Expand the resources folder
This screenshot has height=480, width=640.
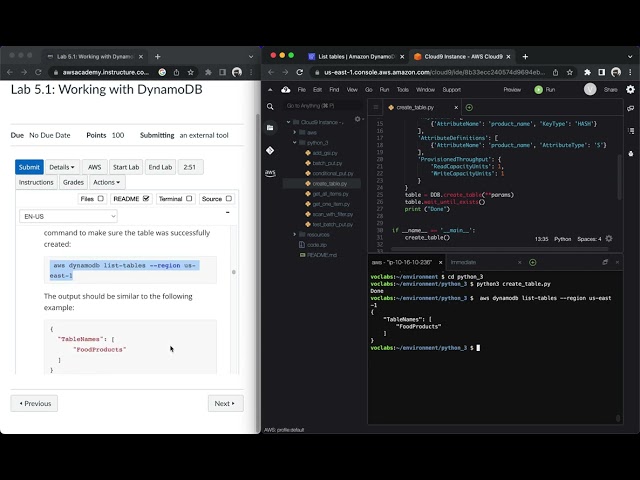pos(294,234)
